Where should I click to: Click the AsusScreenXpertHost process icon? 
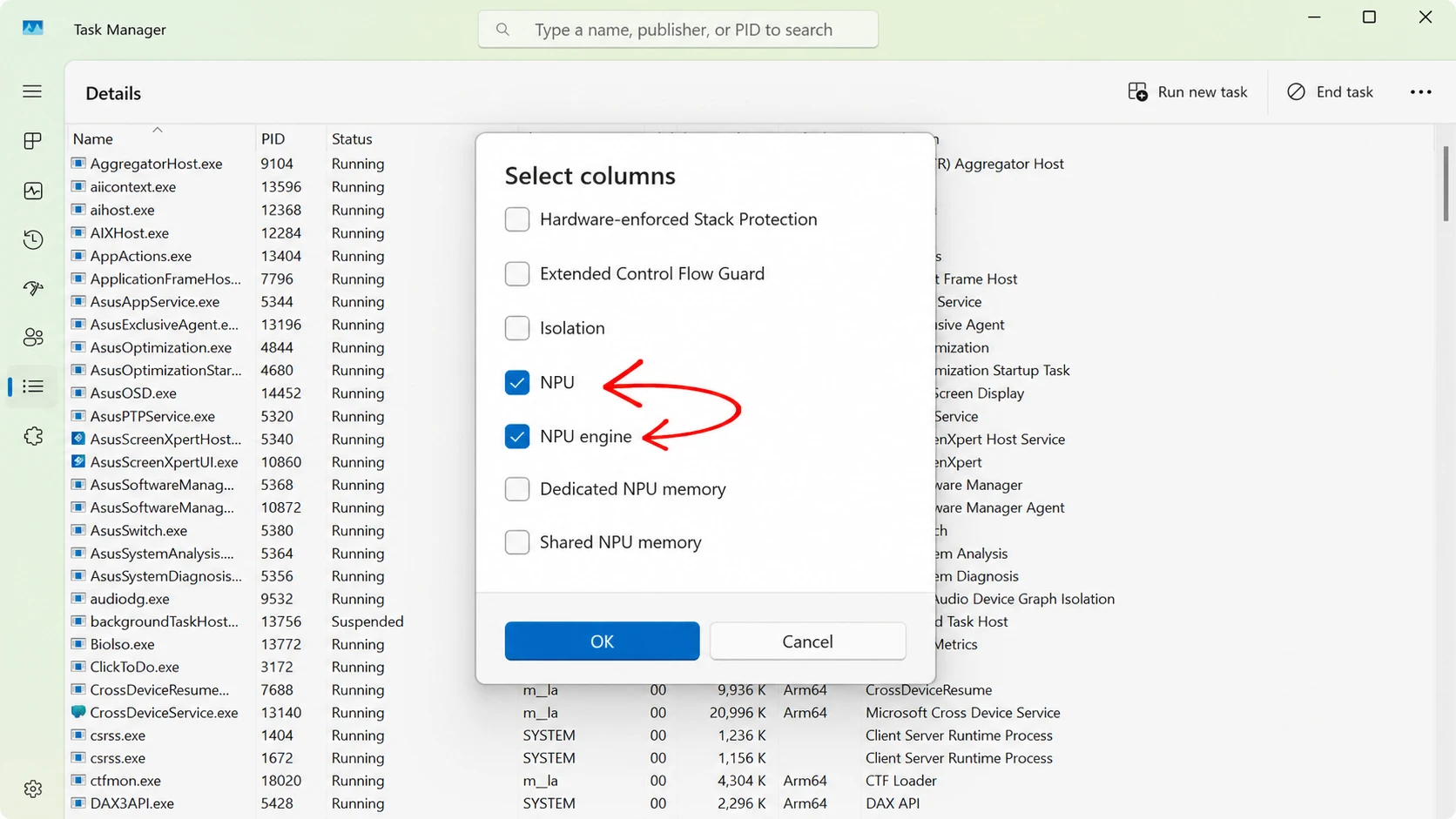coord(78,439)
